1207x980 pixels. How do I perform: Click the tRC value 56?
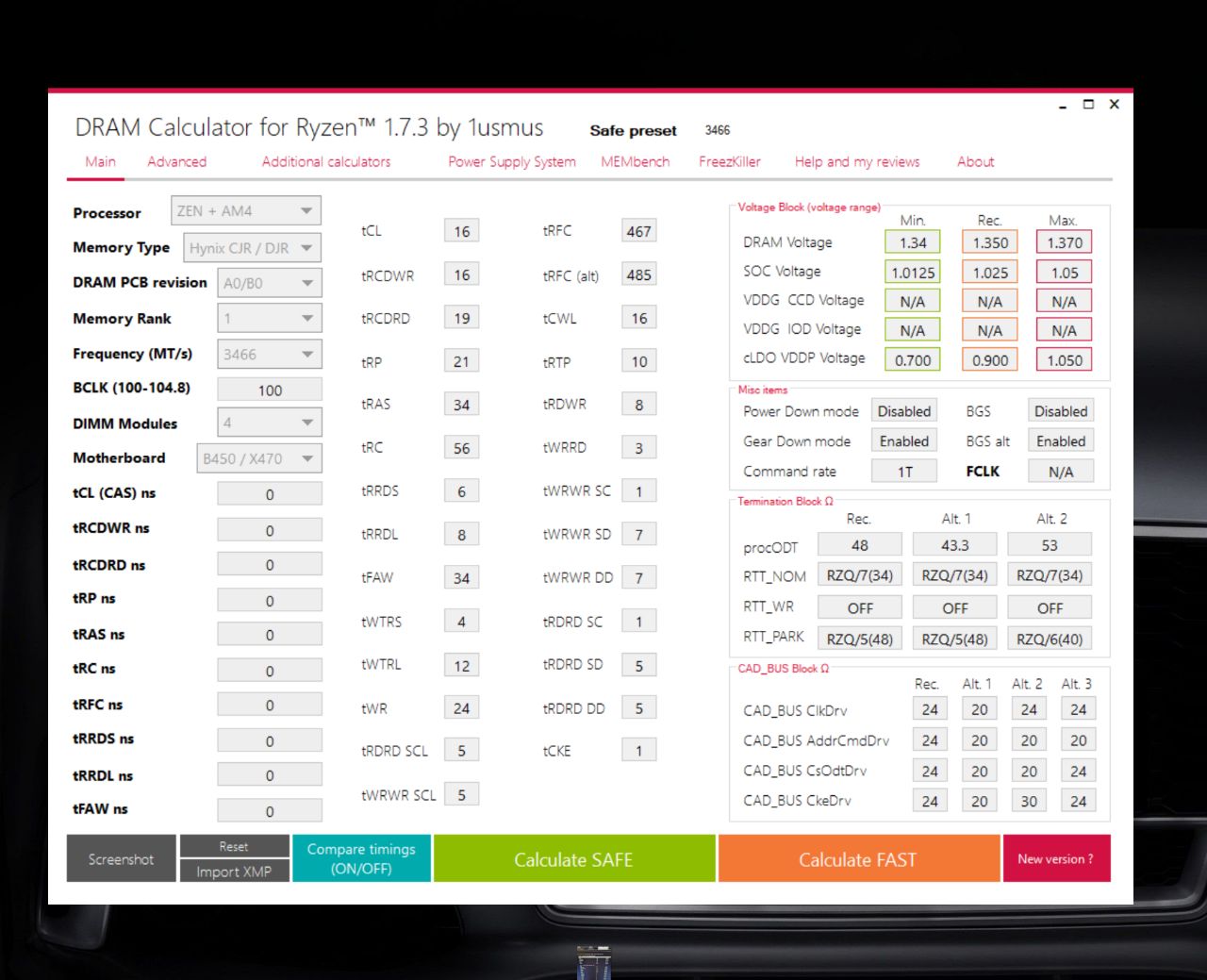461,448
